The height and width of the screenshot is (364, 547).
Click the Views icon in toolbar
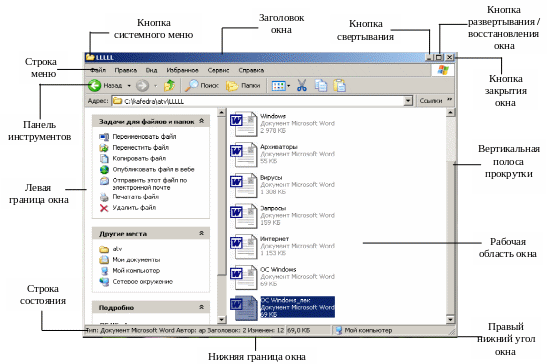279,86
